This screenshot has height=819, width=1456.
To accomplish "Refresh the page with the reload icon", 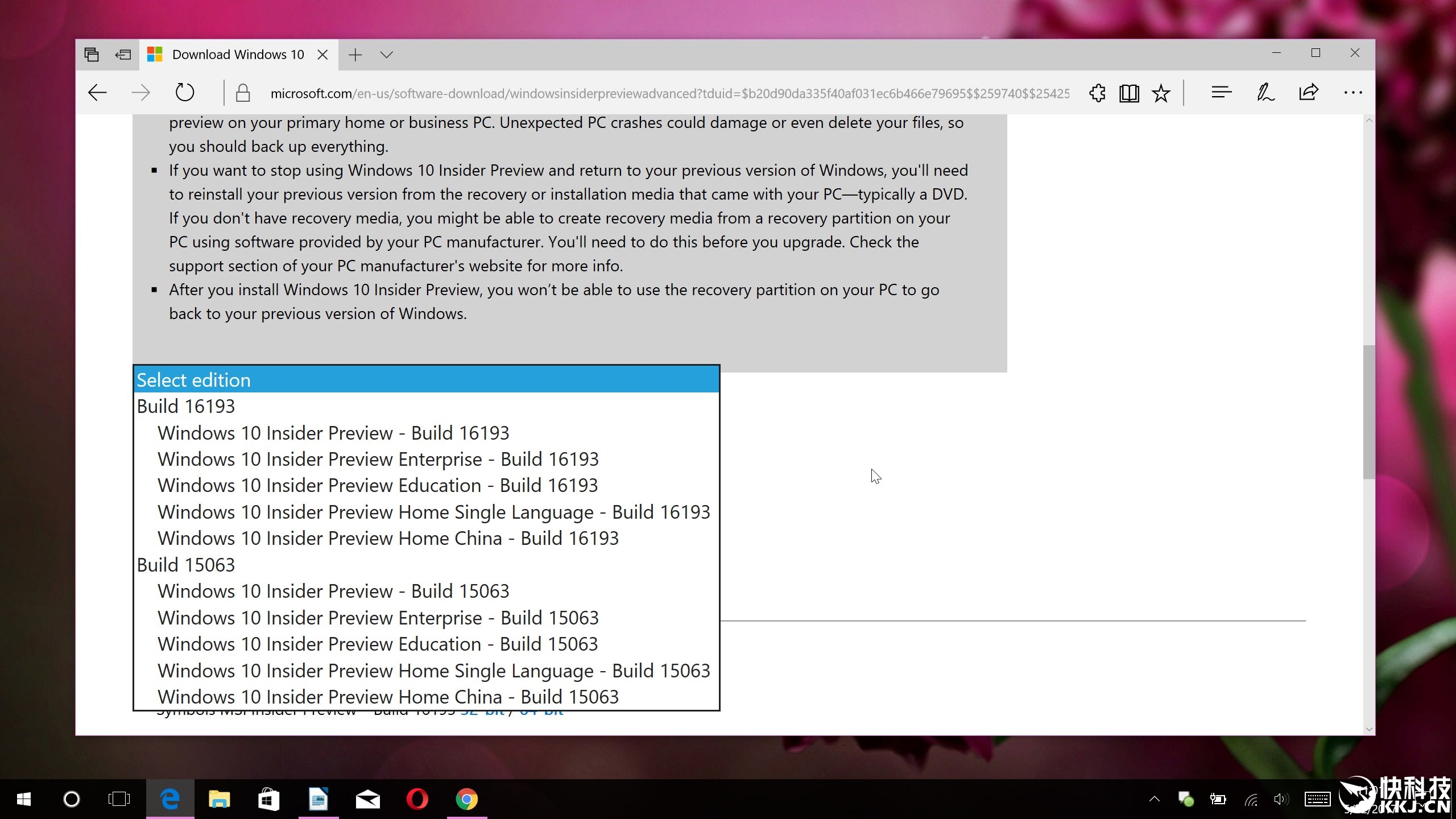I will (184, 93).
